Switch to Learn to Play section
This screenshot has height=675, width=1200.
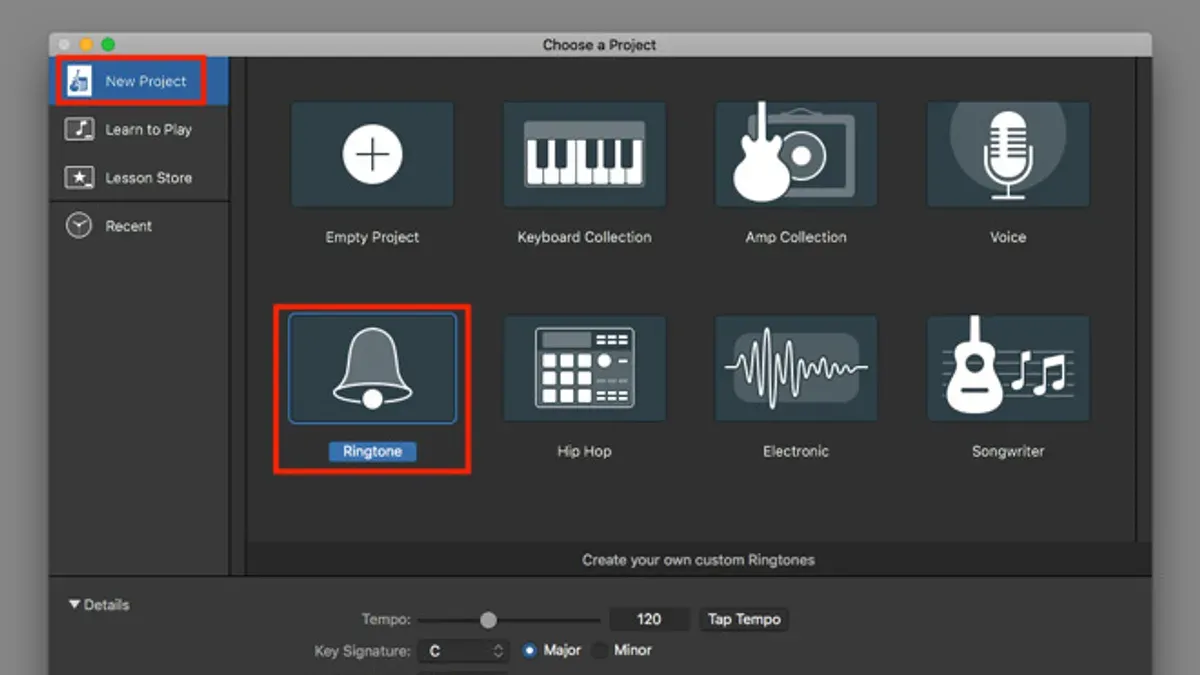[x=139, y=130]
